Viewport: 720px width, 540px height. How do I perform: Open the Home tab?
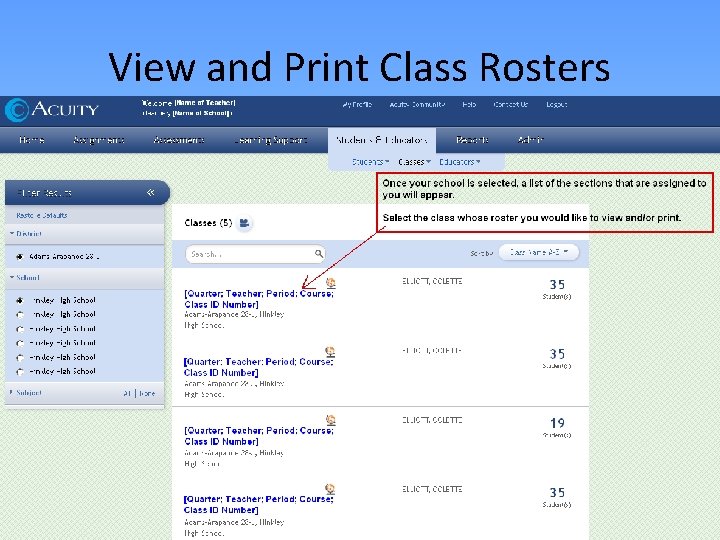[32, 140]
